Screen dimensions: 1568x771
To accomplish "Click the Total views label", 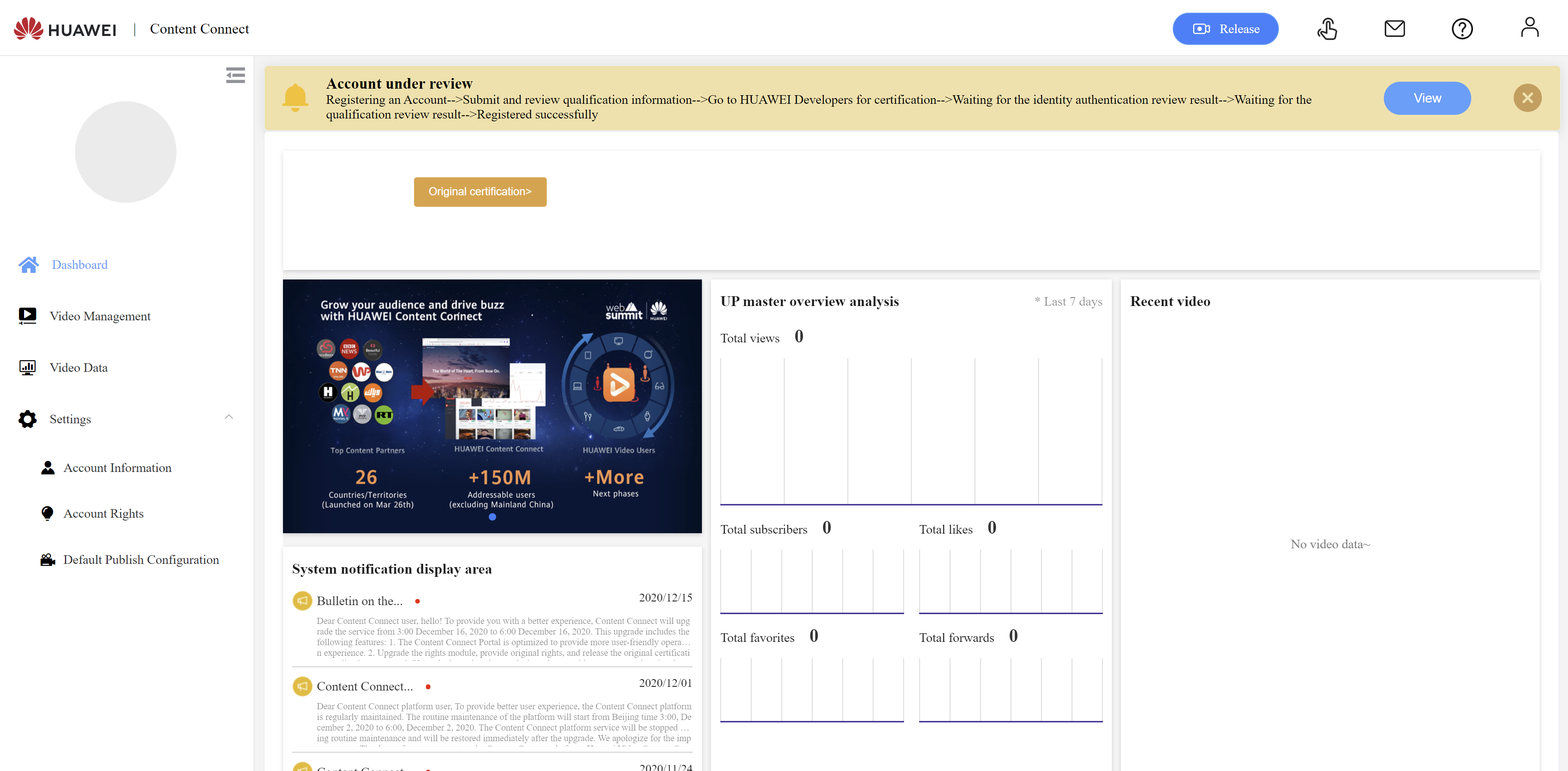I will (x=750, y=338).
